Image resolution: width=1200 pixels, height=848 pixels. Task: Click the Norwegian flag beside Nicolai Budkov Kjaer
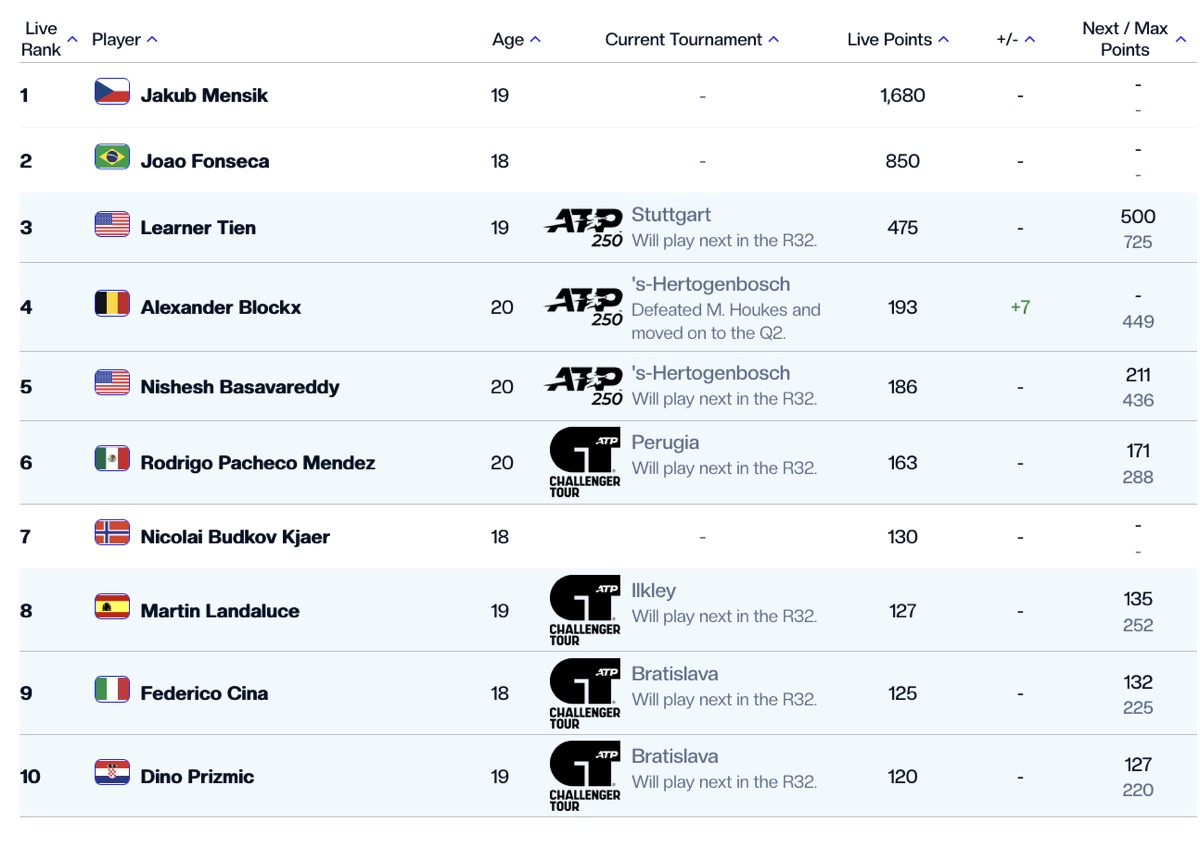click(112, 533)
